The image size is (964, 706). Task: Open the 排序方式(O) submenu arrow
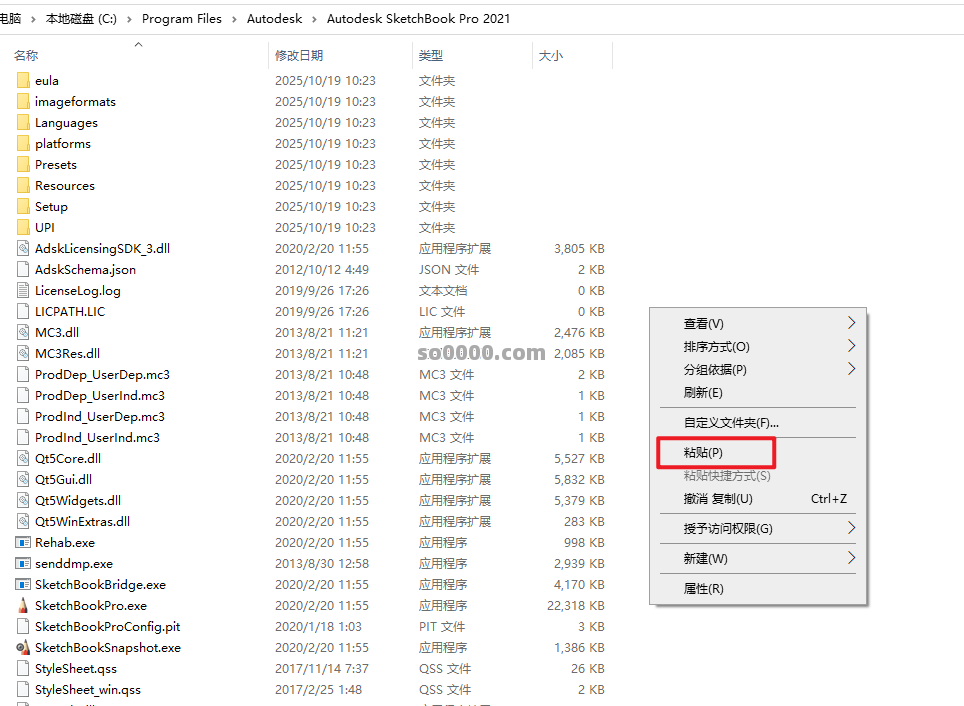[851, 346]
